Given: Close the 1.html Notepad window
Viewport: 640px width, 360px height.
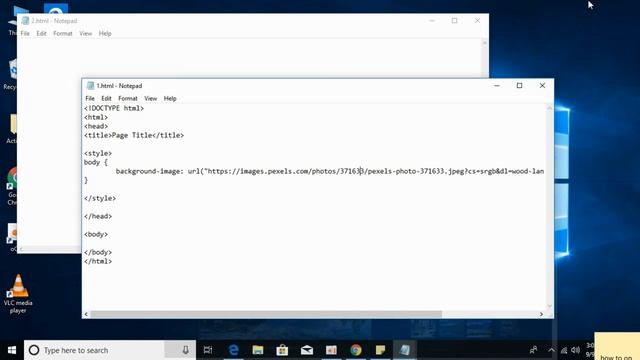Looking at the screenshot, I should 542,86.
